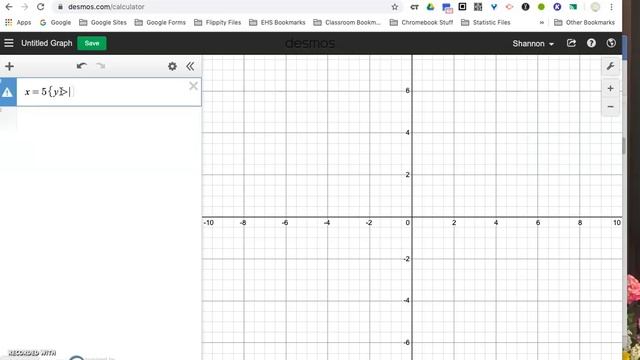The image size is (640, 360).
Task: Bookmark this page with the star
Action: [395, 7]
